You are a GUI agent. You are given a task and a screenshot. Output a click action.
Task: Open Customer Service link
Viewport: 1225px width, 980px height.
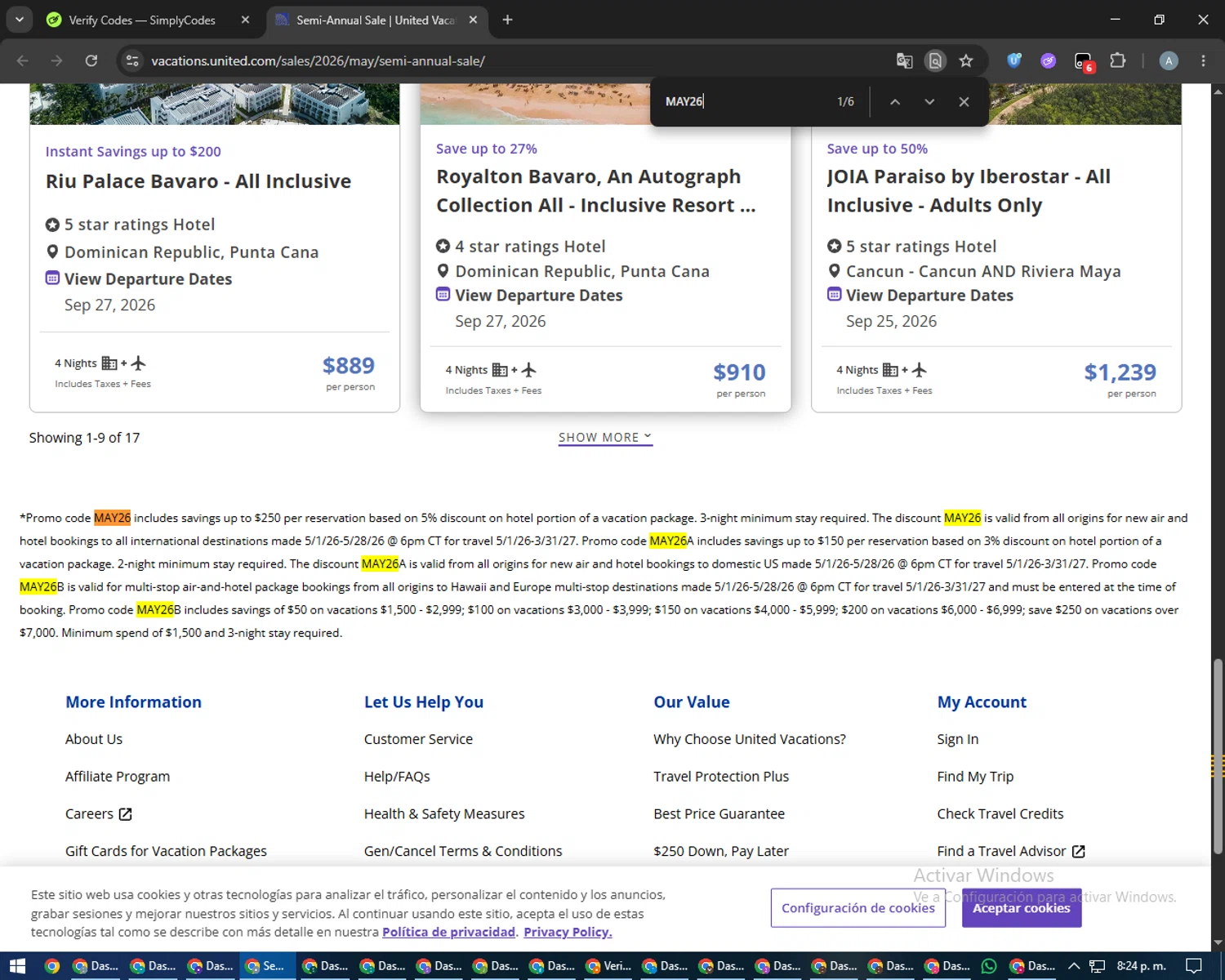418,739
